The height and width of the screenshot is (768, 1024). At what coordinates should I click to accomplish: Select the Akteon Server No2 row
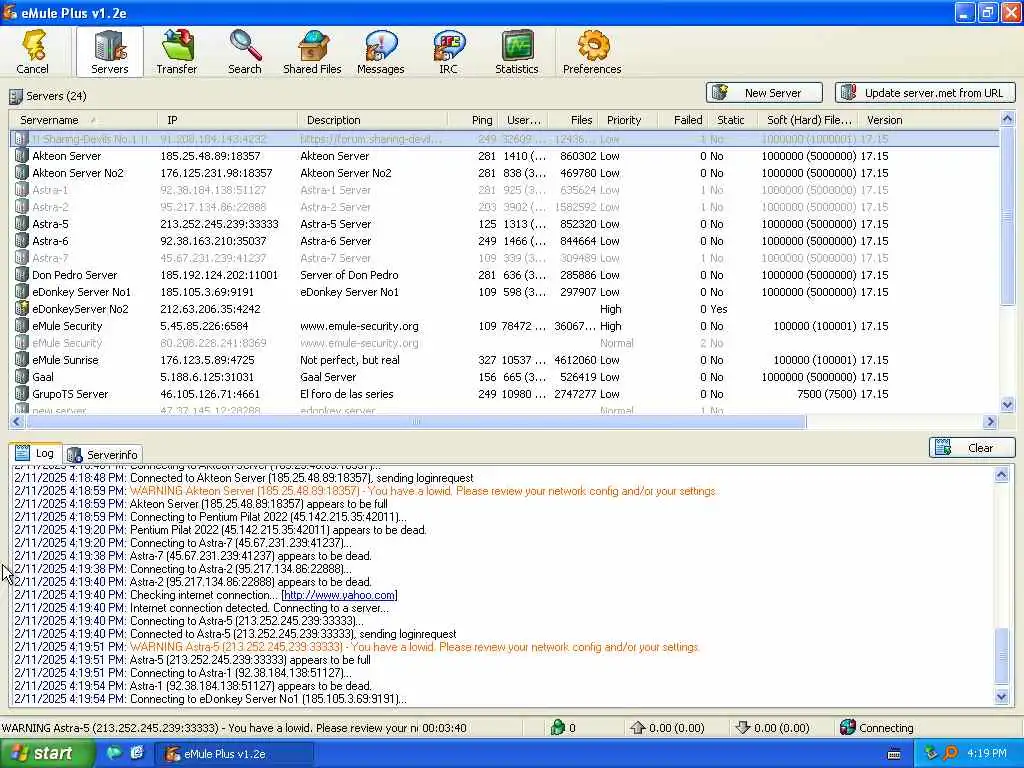[504, 173]
